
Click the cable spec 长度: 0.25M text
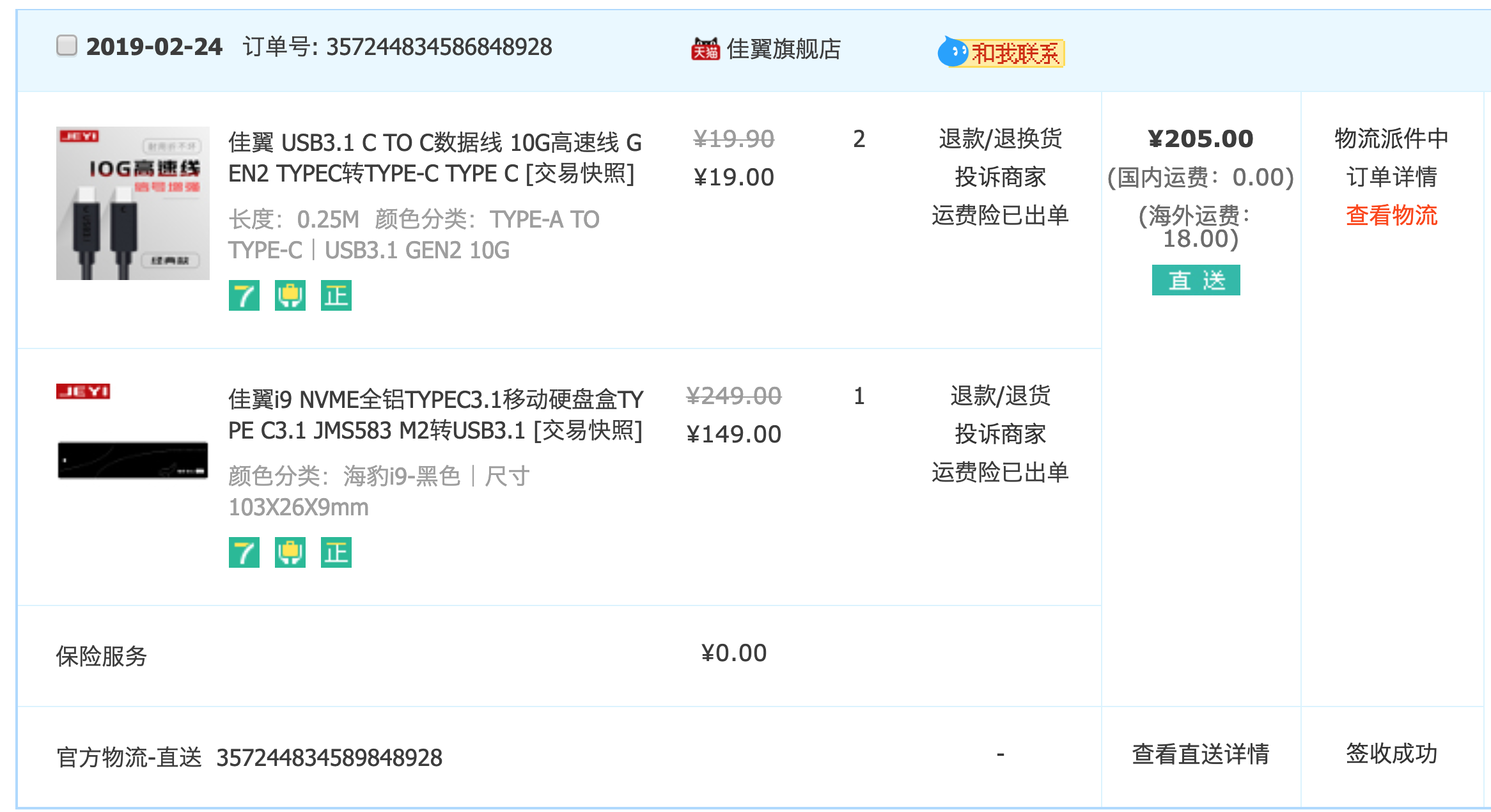coord(294,219)
